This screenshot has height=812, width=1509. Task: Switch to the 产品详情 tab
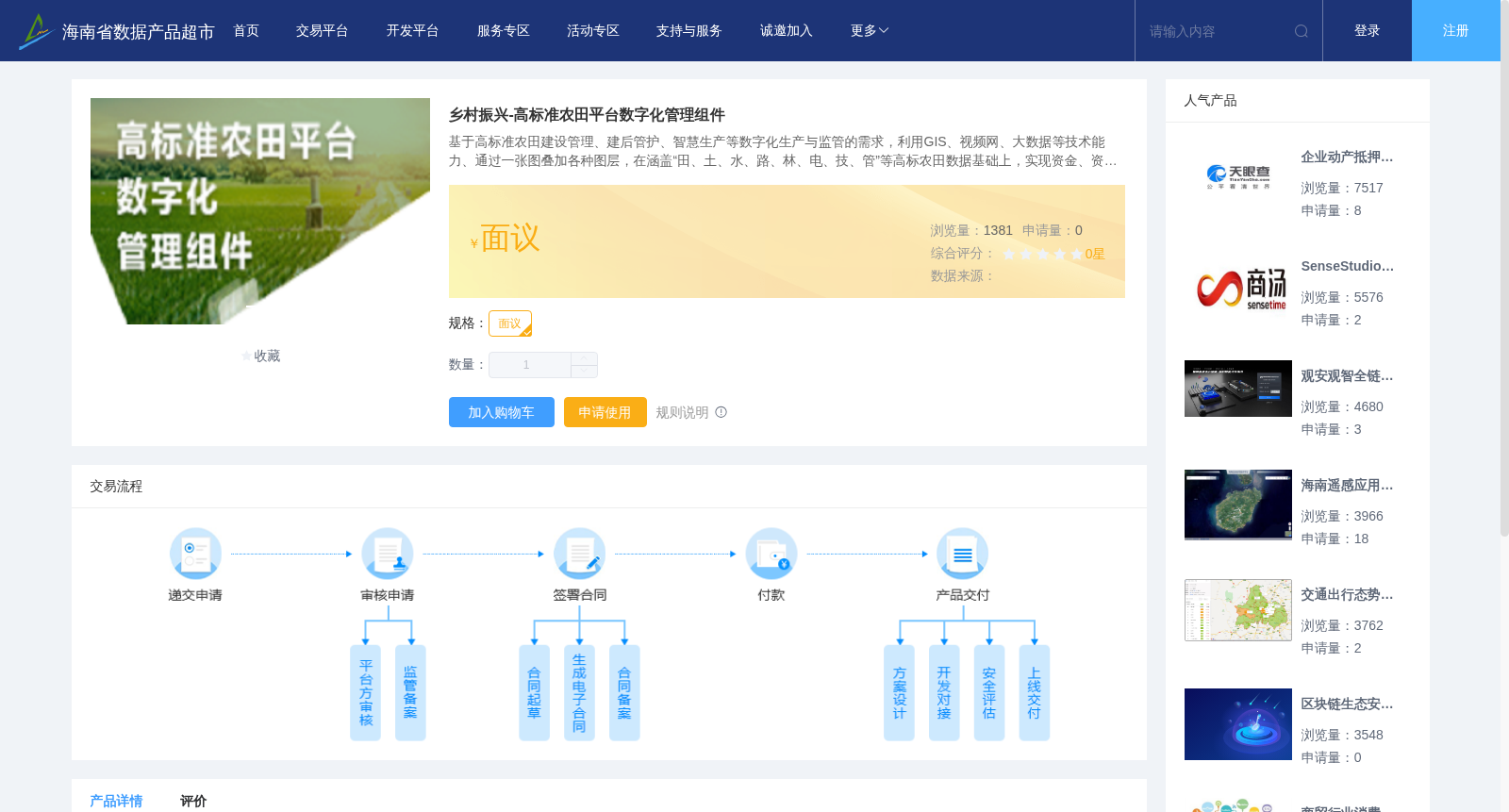pos(116,801)
